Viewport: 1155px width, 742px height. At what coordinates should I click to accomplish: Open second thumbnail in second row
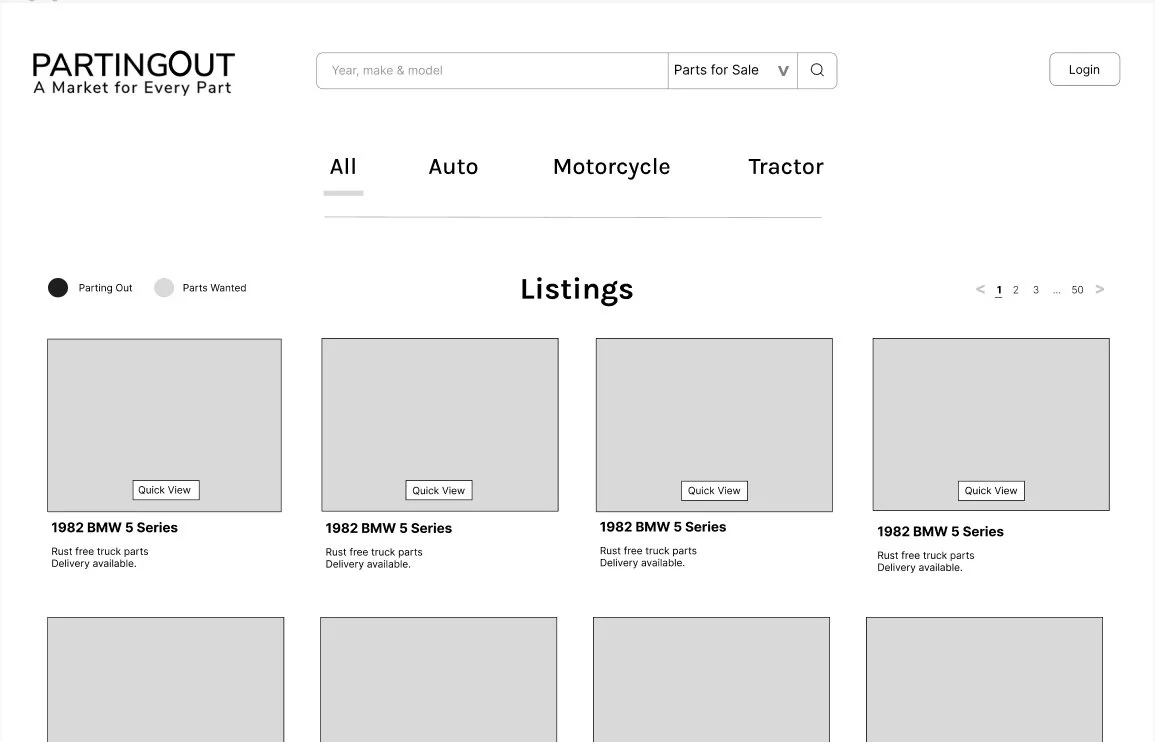click(438, 679)
